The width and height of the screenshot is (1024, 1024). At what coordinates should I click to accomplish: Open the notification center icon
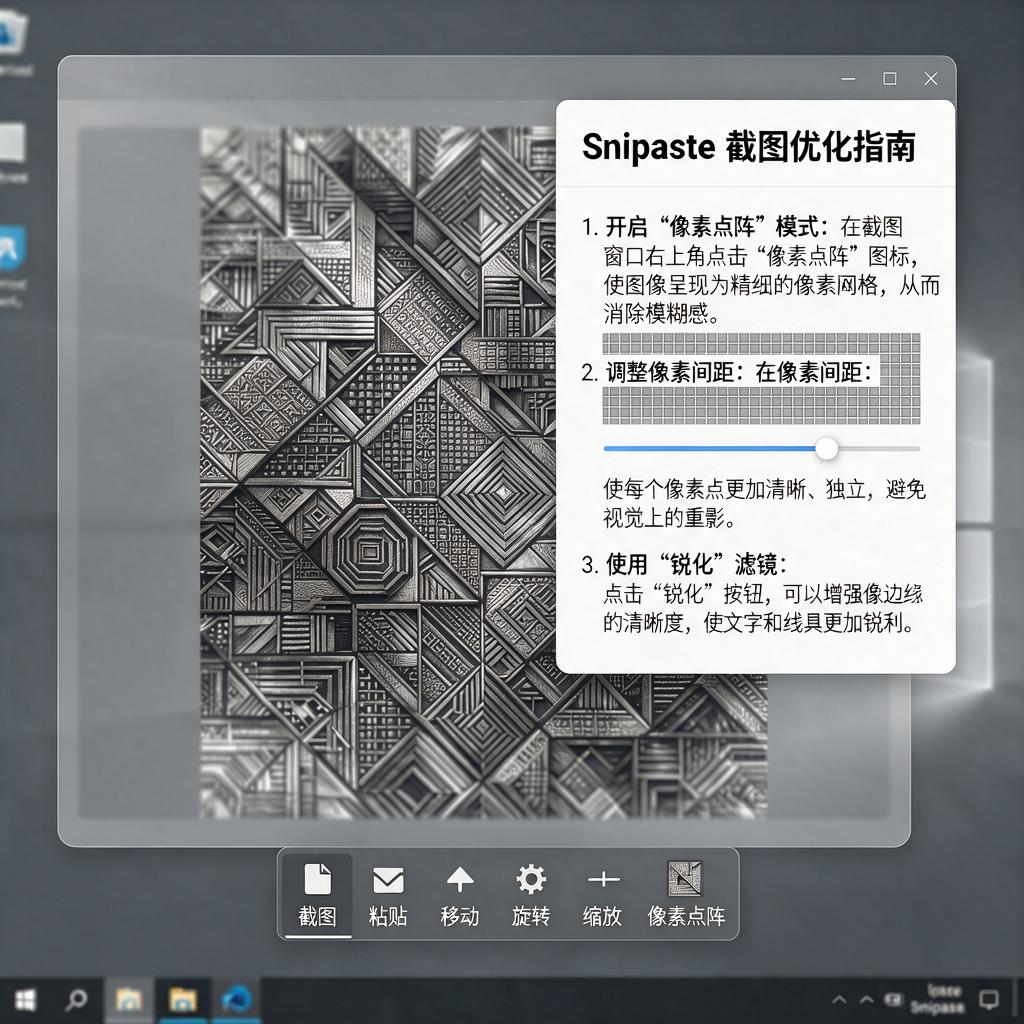click(x=989, y=999)
